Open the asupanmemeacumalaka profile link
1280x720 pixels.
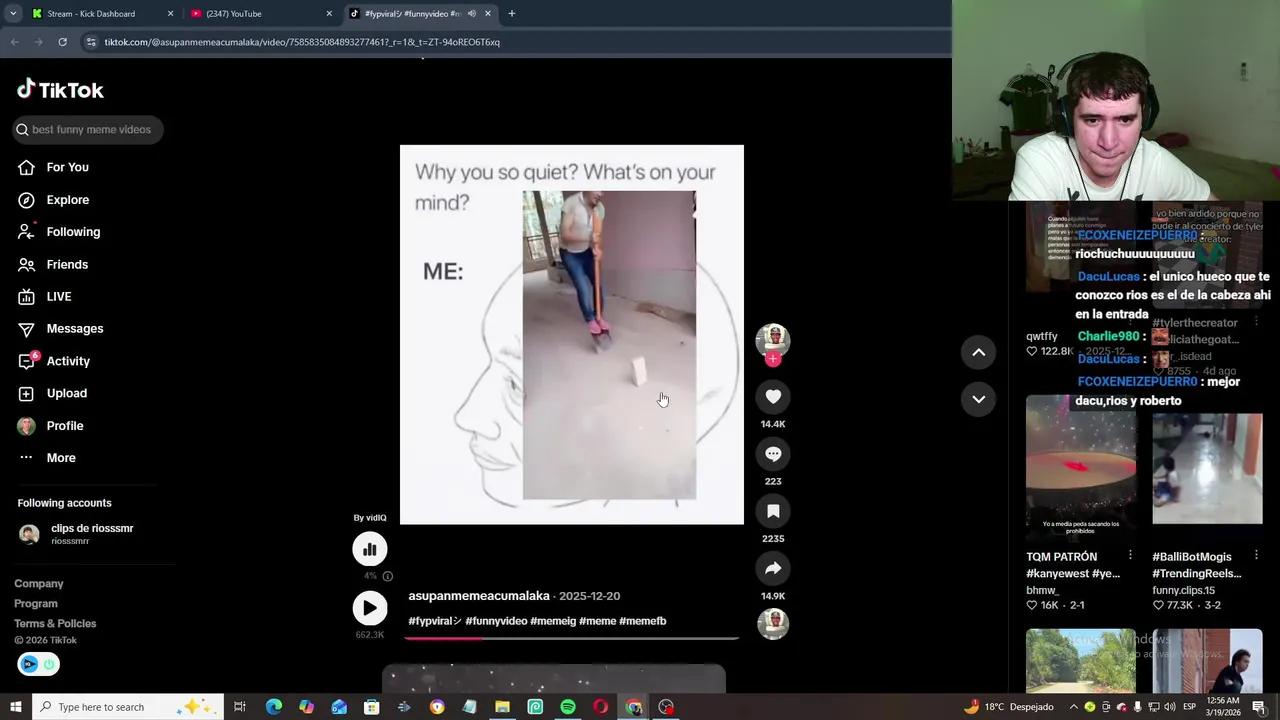[478, 595]
